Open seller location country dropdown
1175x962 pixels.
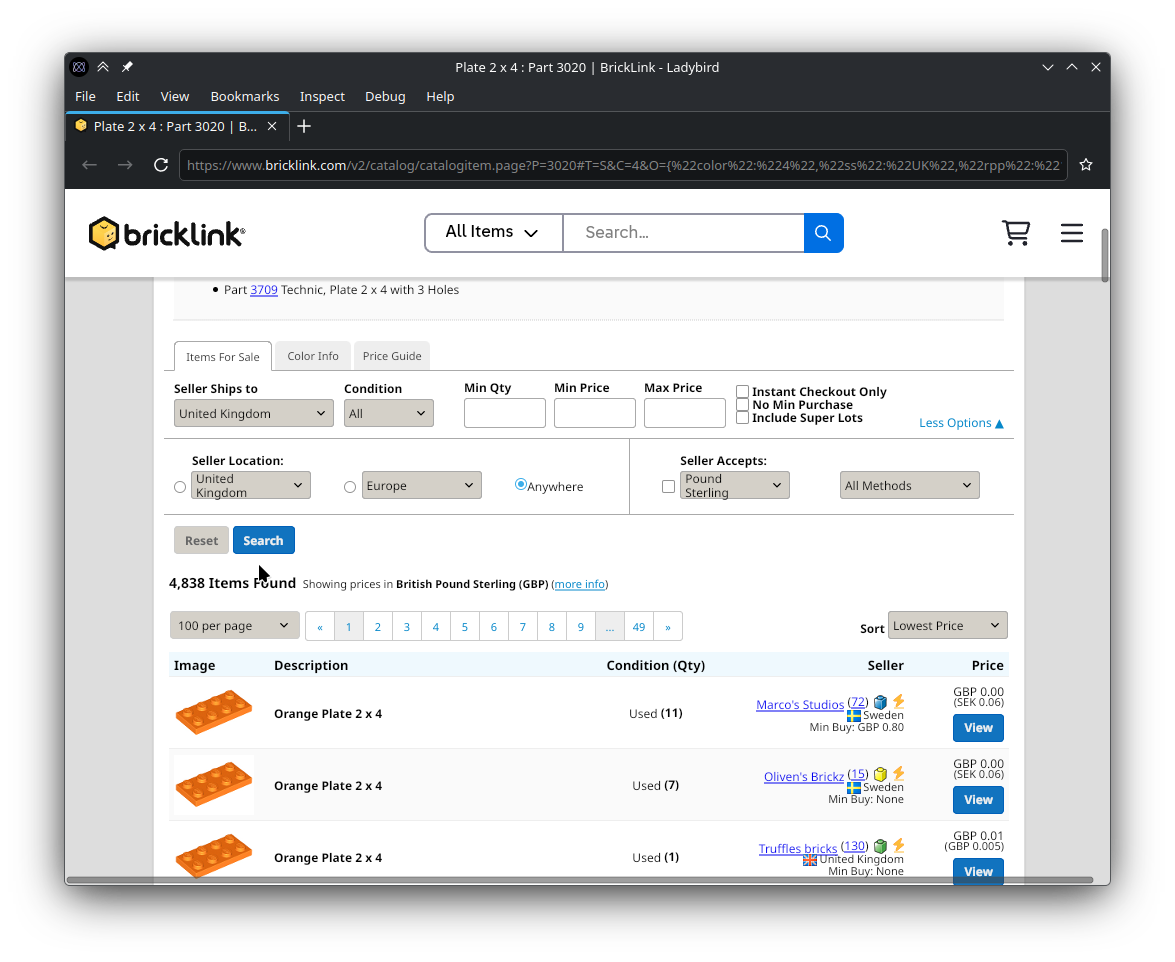(x=250, y=485)
